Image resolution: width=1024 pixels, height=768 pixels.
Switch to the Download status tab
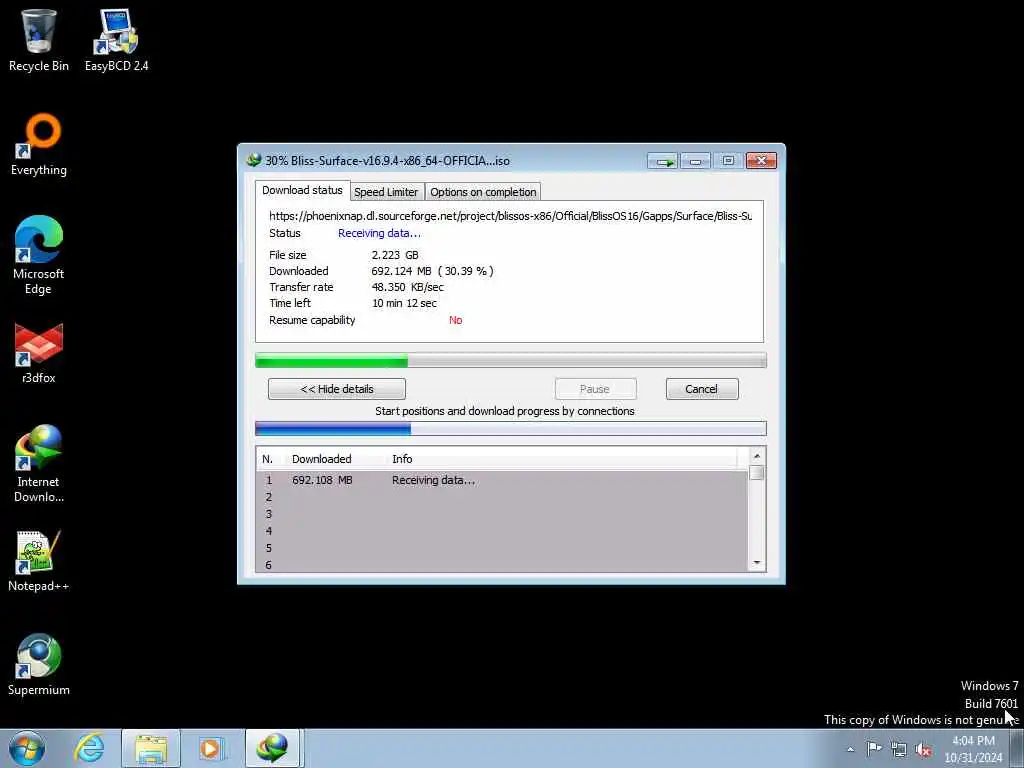[302, 190]
